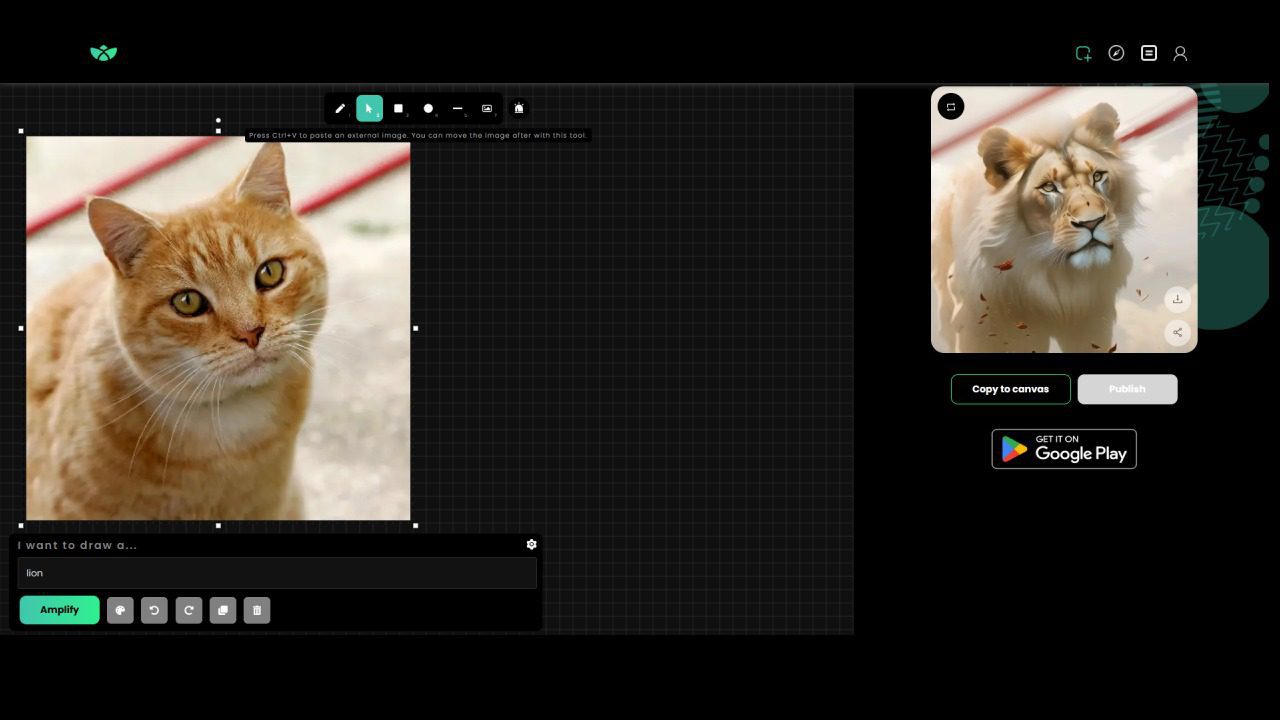
Task: Click the 'lion' prompt text field
Action: (x=277, y=573)
